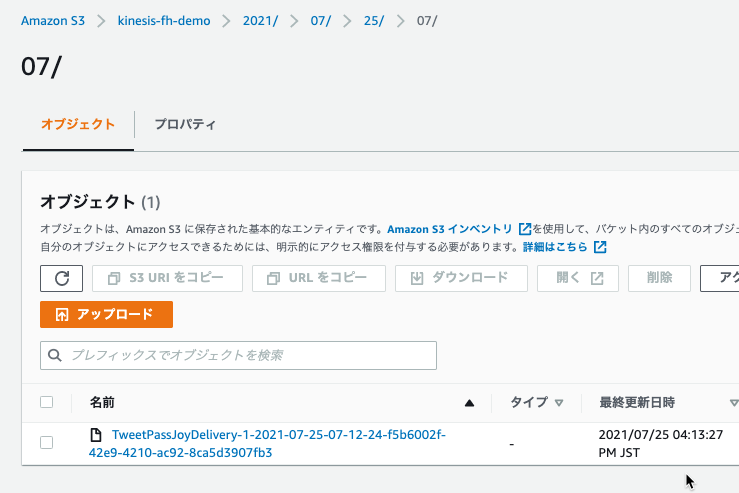The image size is (739, 493).
Task: Switch to the オブジェクト tab
Action: [x=78, y=124]
